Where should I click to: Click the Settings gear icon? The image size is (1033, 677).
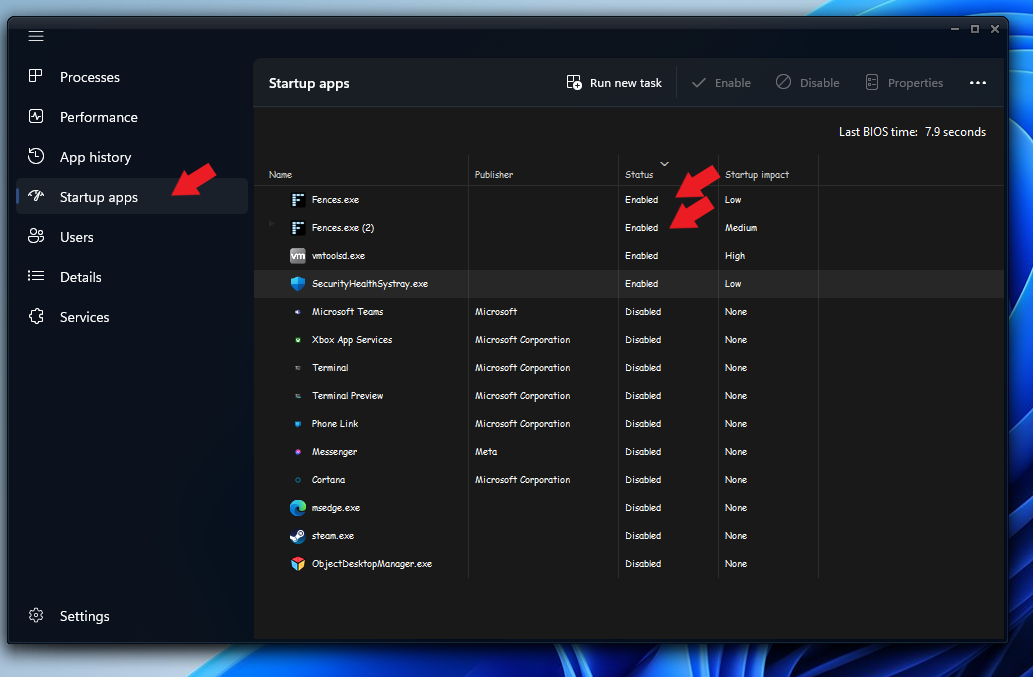(x=36, y=615)
